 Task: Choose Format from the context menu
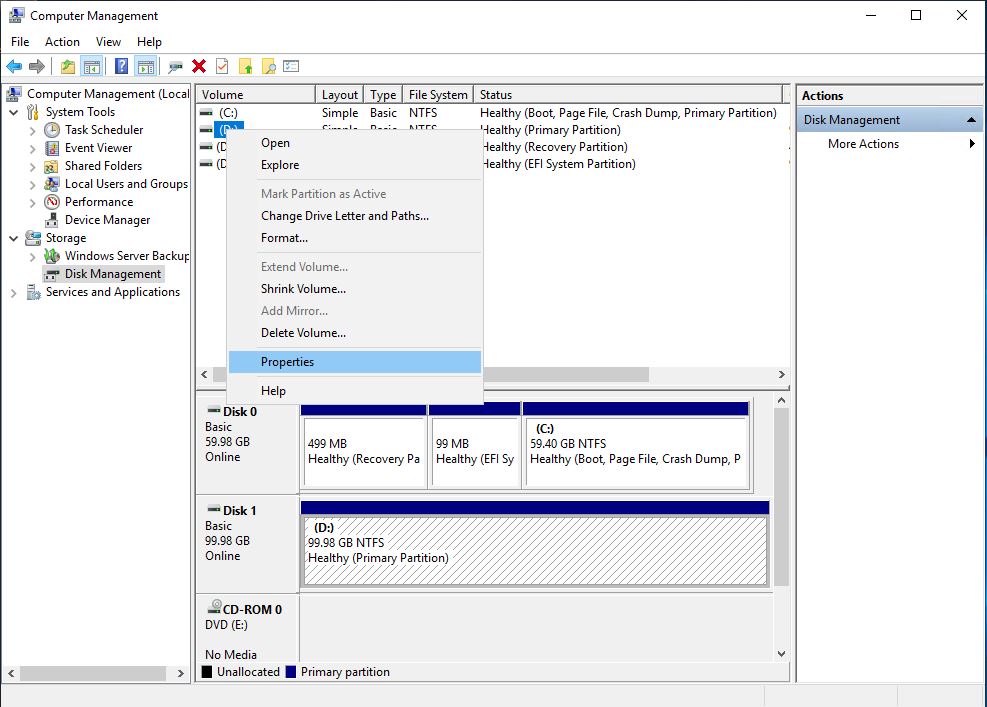tap(354, 238)
